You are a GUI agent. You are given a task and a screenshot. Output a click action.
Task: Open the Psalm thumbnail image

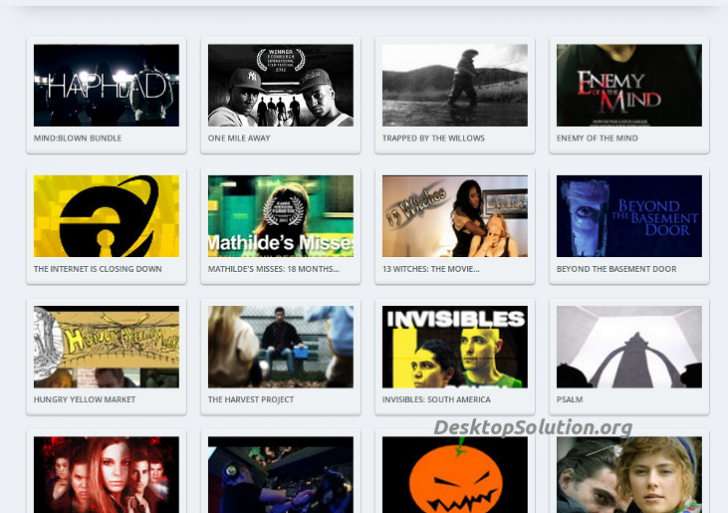[629, 347]
